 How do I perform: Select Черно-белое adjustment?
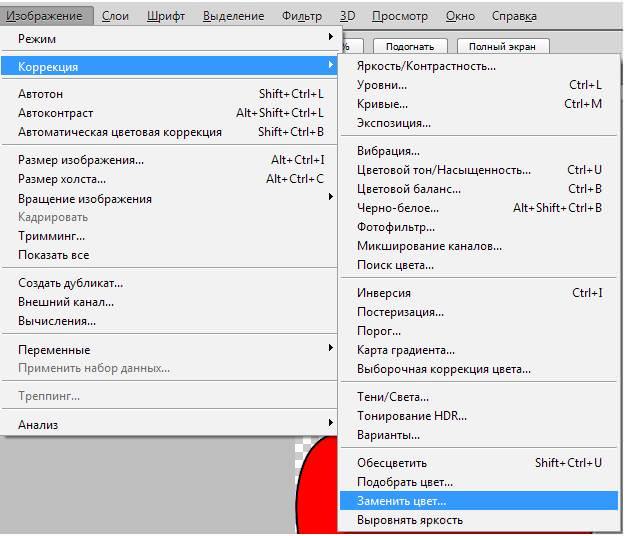(x=478, y=208)
